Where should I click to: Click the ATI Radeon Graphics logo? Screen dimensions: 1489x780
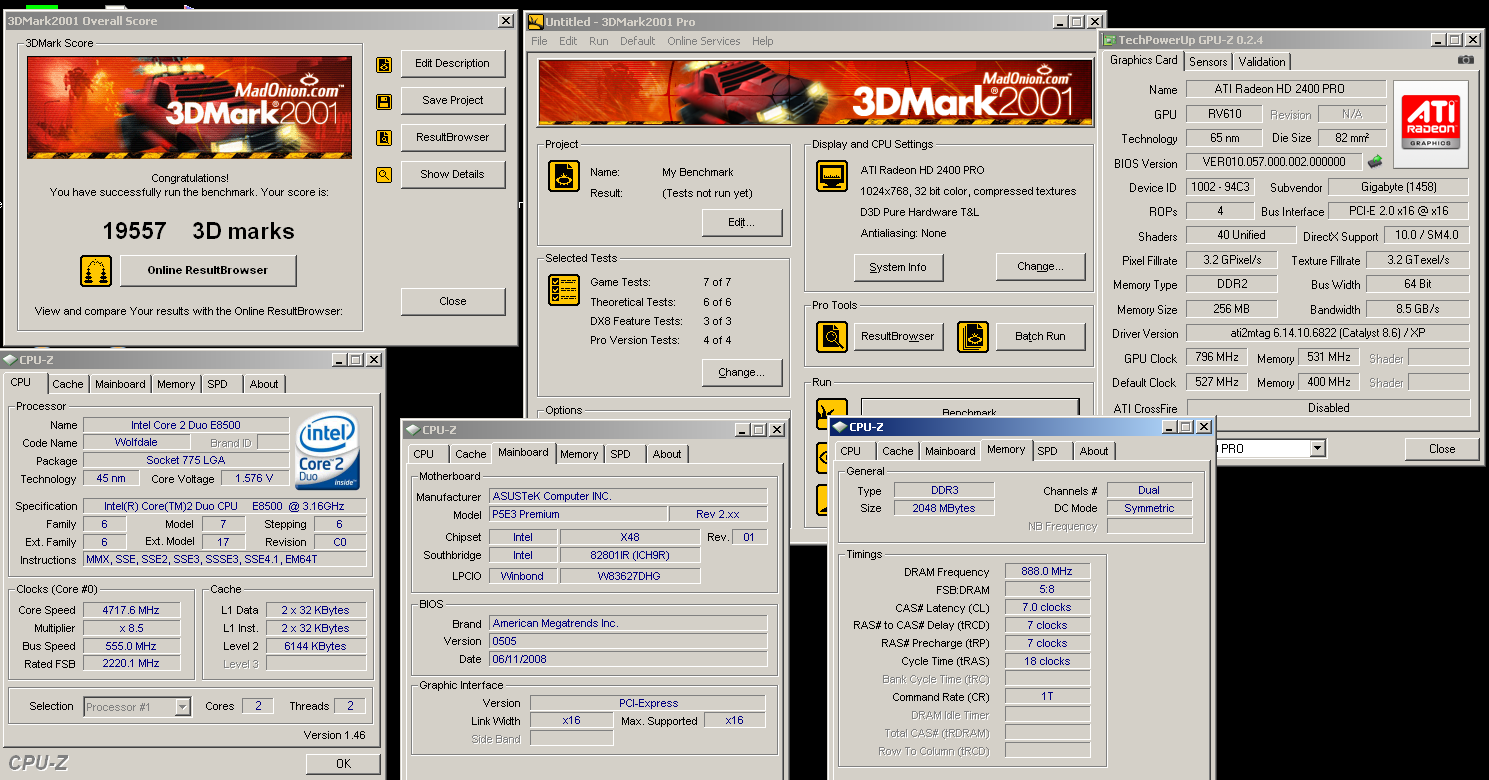[x=1430, y=122]
